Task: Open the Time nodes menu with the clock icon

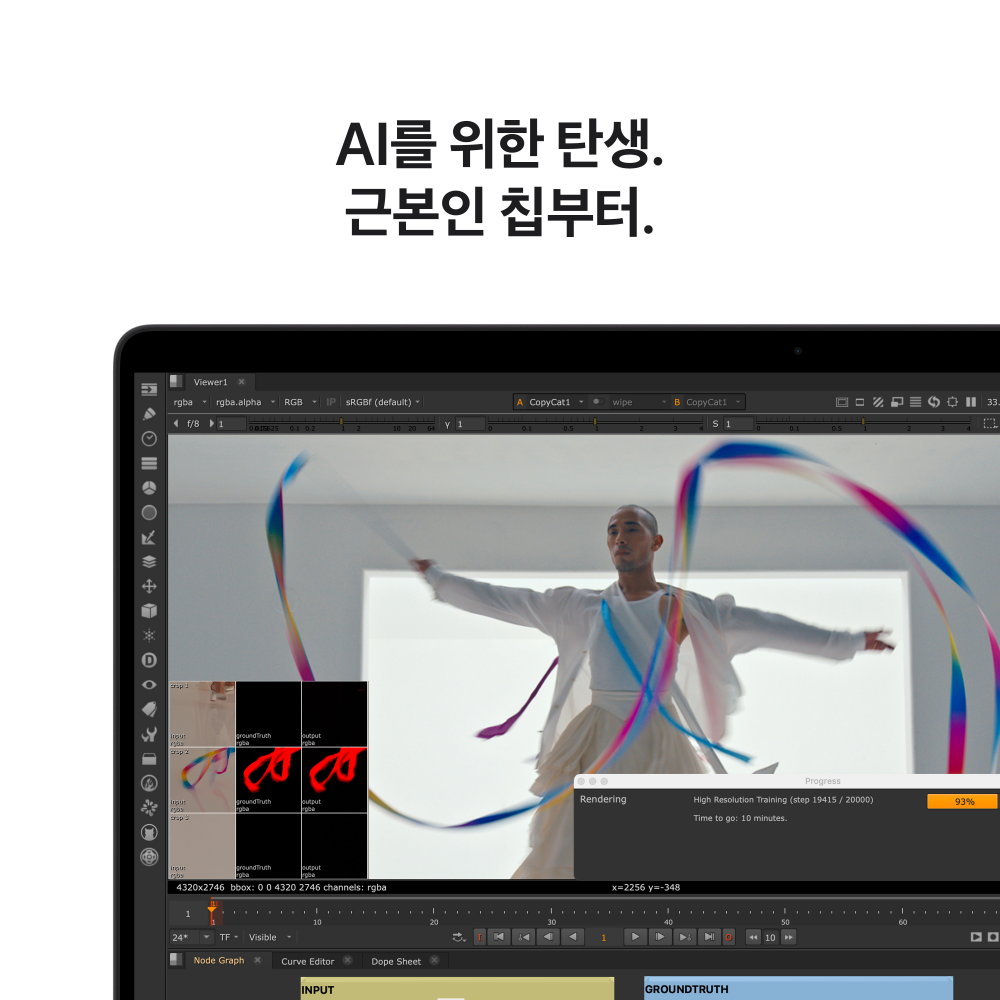Action: click(x=149, y=438)
